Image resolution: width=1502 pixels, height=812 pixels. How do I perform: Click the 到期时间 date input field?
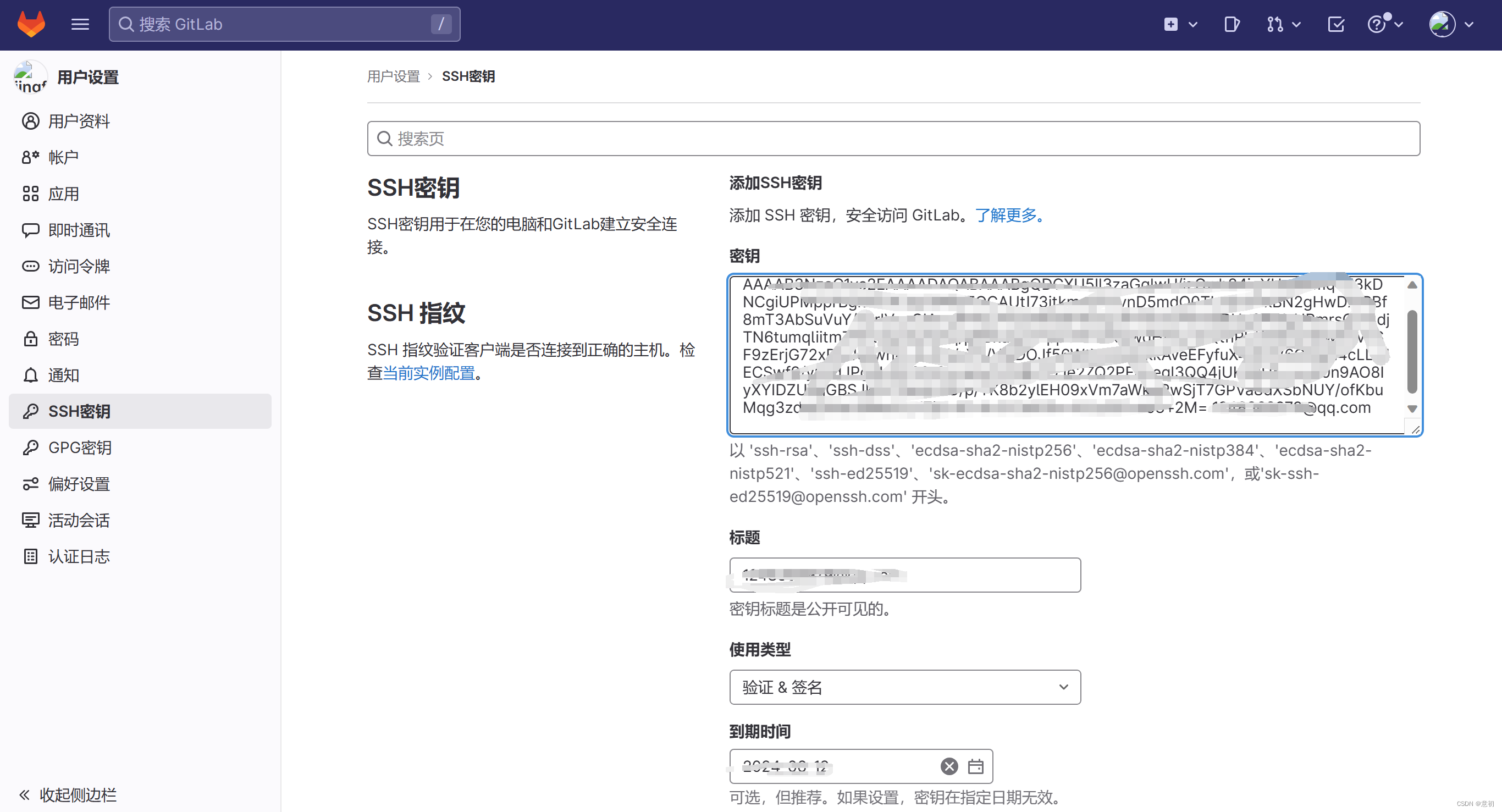coord(860,766)
